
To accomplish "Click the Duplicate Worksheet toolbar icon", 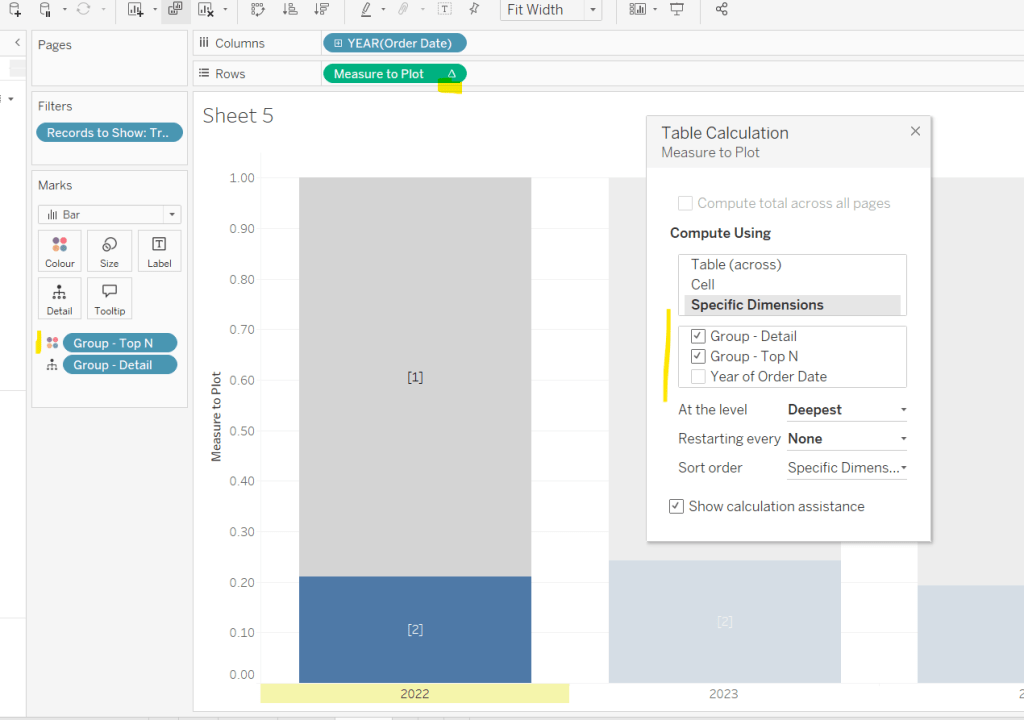I will coord(175,10).
